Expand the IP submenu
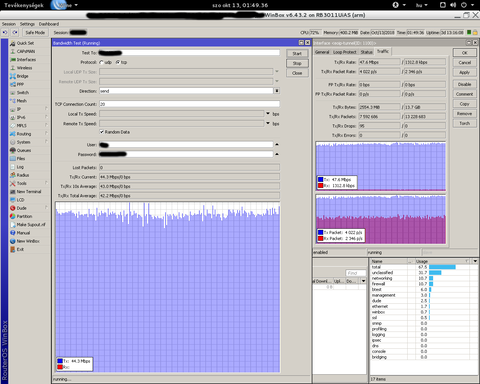Image resolution: width=480 pixels, height=384 pixels. coord(46,109)
